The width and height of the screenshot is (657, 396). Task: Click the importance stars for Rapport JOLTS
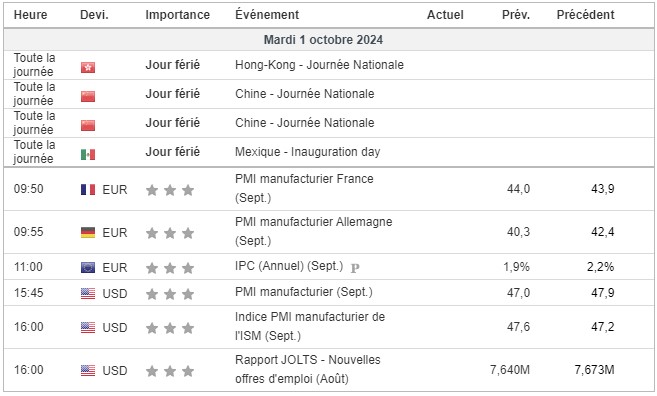pyautogui.click(x=170, y=371)
